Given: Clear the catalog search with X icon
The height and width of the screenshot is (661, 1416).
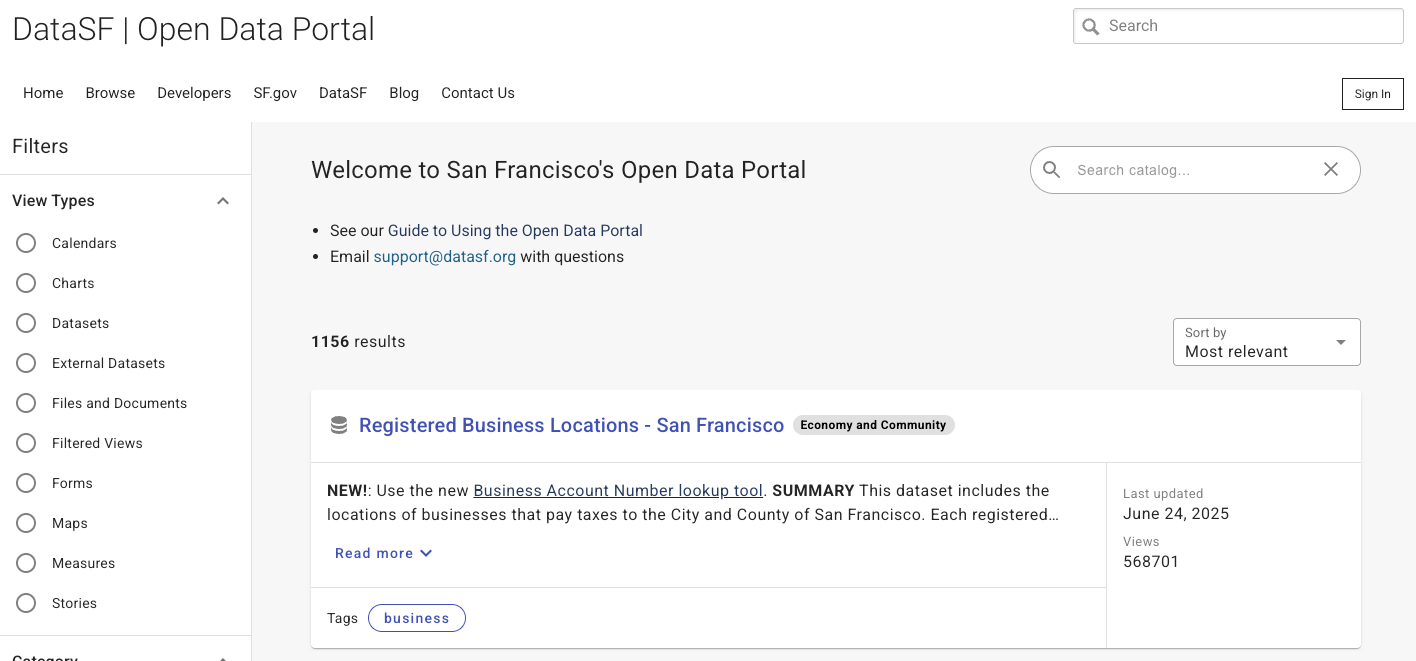Looking at the screenshot, I should pyautogui.click(x=1331, y=170).
